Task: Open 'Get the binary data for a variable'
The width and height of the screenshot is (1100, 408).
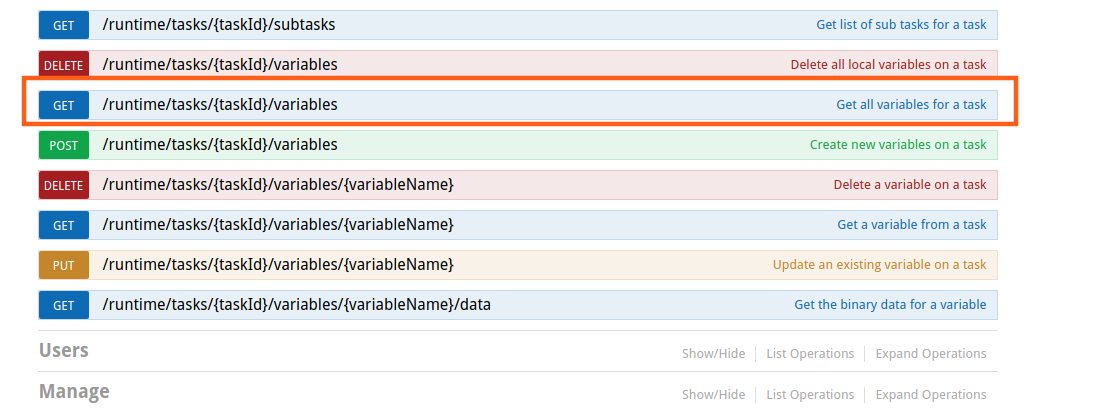Action: tap(890, 304)
